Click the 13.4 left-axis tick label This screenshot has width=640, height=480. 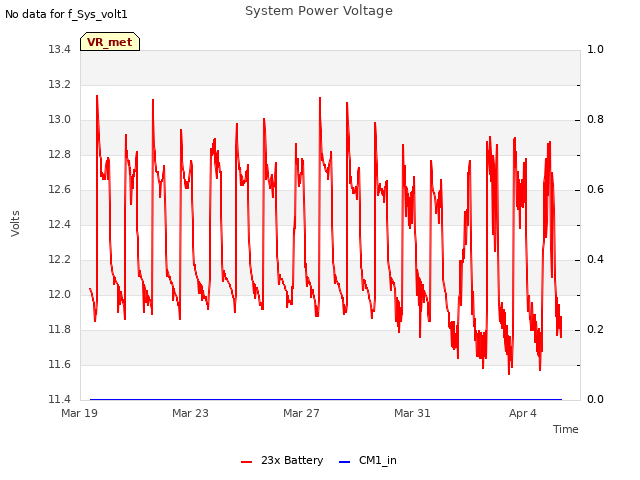coord(60,49)
